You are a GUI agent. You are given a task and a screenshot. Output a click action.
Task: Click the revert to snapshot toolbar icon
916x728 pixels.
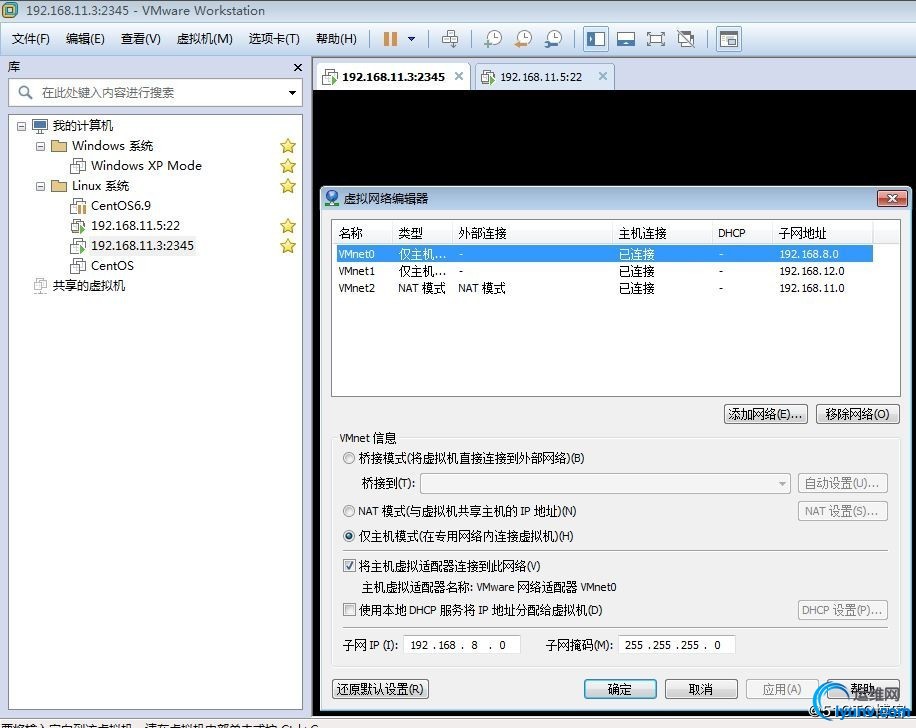pos(523,39)
